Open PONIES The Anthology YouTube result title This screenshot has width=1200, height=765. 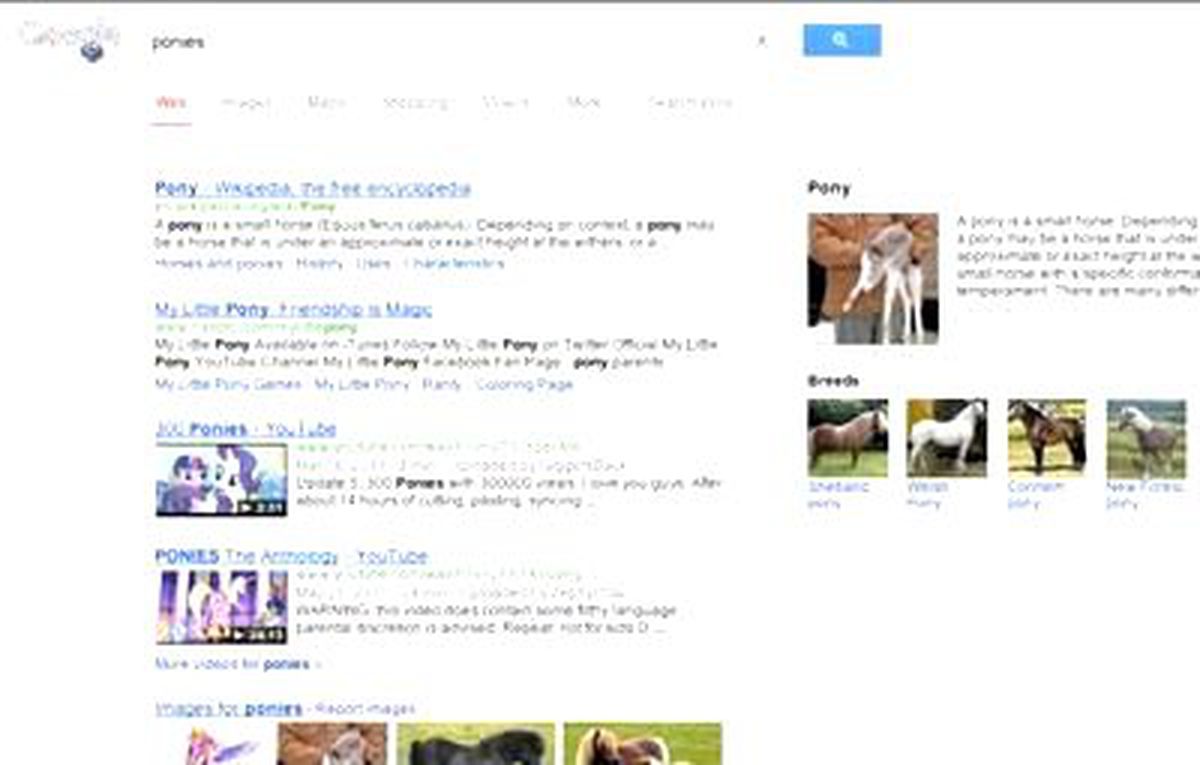click(291, 556)
